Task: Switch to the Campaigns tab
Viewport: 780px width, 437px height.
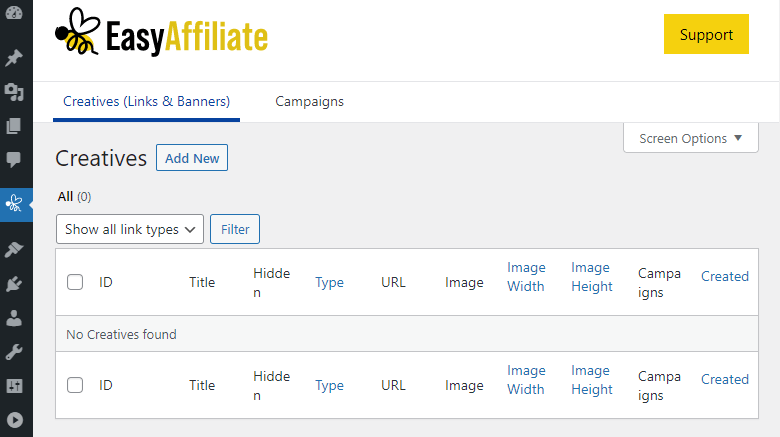Action: pos(309,102)
